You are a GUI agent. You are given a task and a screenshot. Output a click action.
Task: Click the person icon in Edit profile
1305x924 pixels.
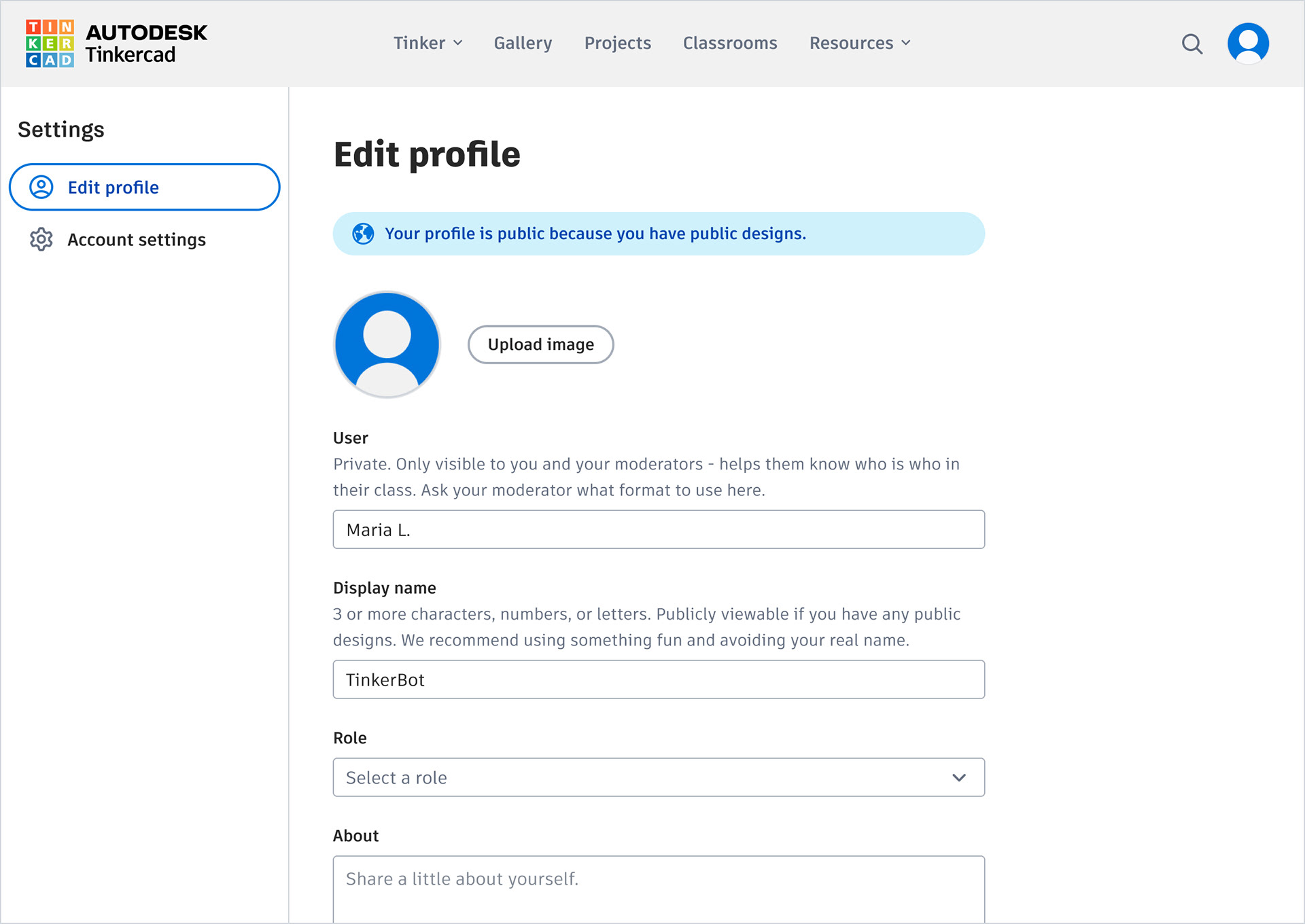(41, 187)
